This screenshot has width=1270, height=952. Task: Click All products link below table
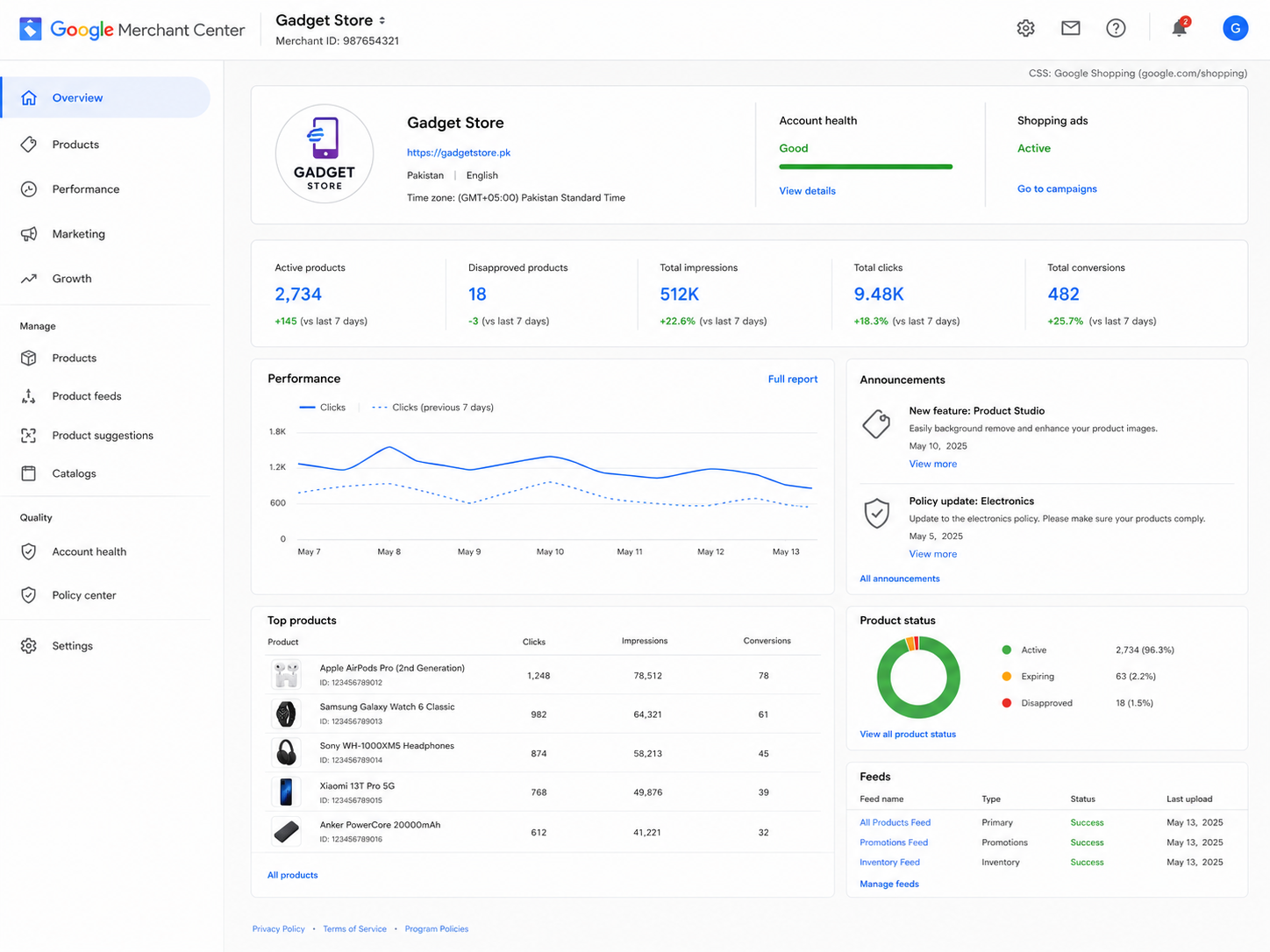click(x=293, y=876)
